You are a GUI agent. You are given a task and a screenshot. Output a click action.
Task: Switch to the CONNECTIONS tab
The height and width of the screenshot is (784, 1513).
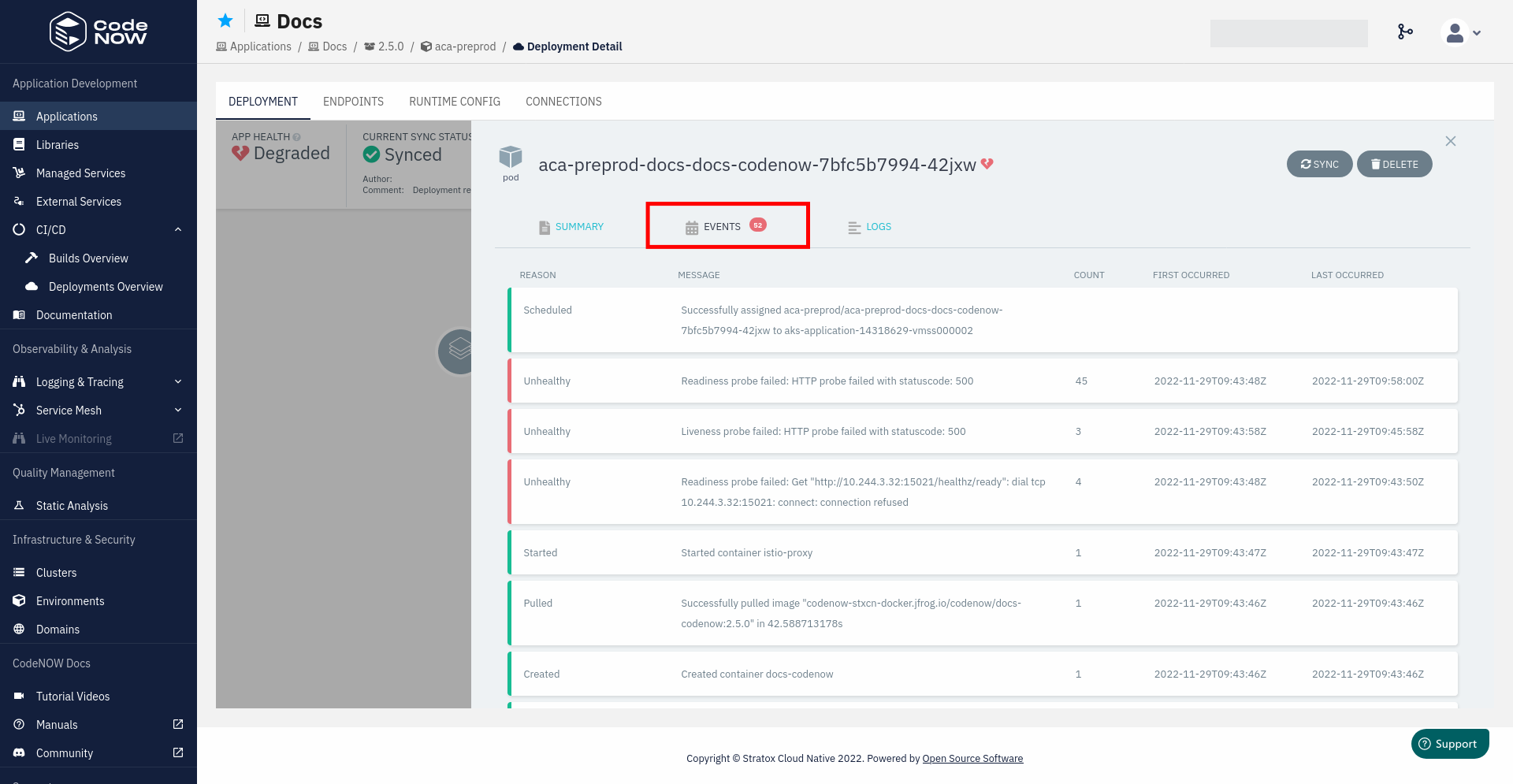click(563, 102)
